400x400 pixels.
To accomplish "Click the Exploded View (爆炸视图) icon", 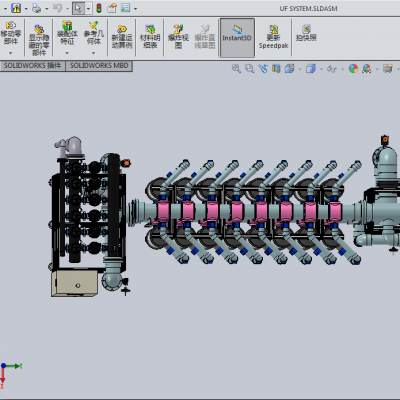I will (178, 37).
